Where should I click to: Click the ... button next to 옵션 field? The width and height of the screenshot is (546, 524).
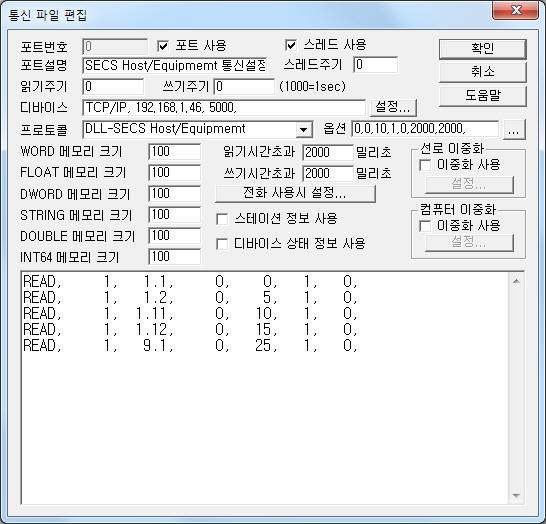pos(514,130)
